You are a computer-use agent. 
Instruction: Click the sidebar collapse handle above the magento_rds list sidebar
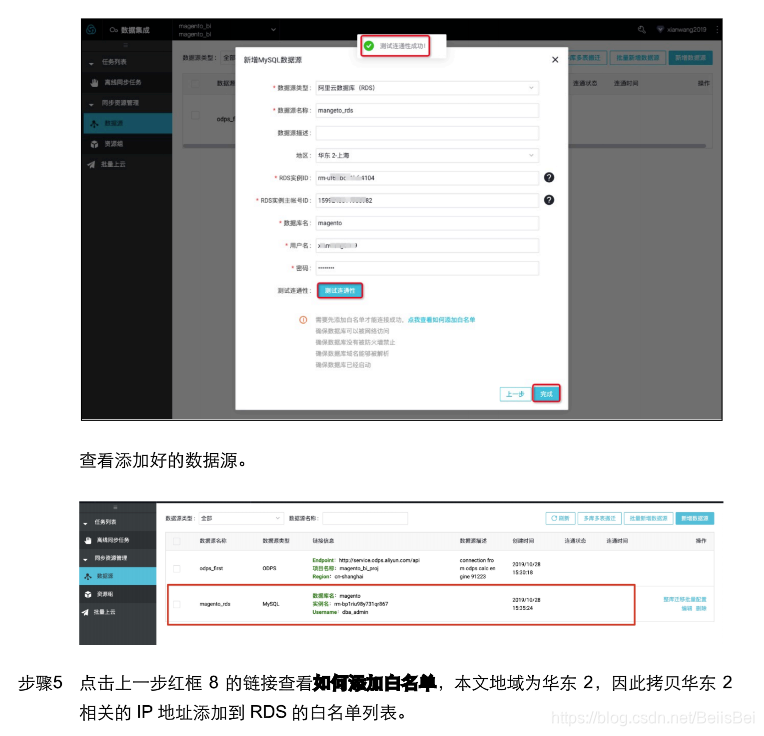click(x=115, y=507)
